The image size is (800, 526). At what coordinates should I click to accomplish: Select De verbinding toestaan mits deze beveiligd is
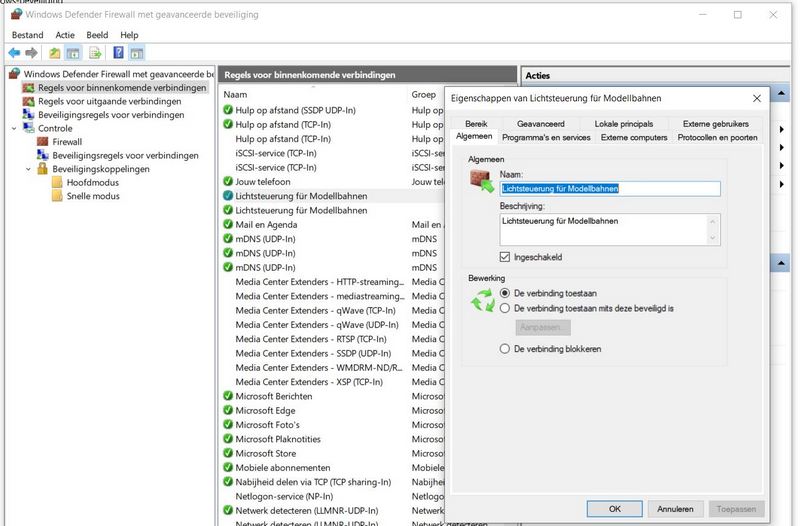coord(505,308)
